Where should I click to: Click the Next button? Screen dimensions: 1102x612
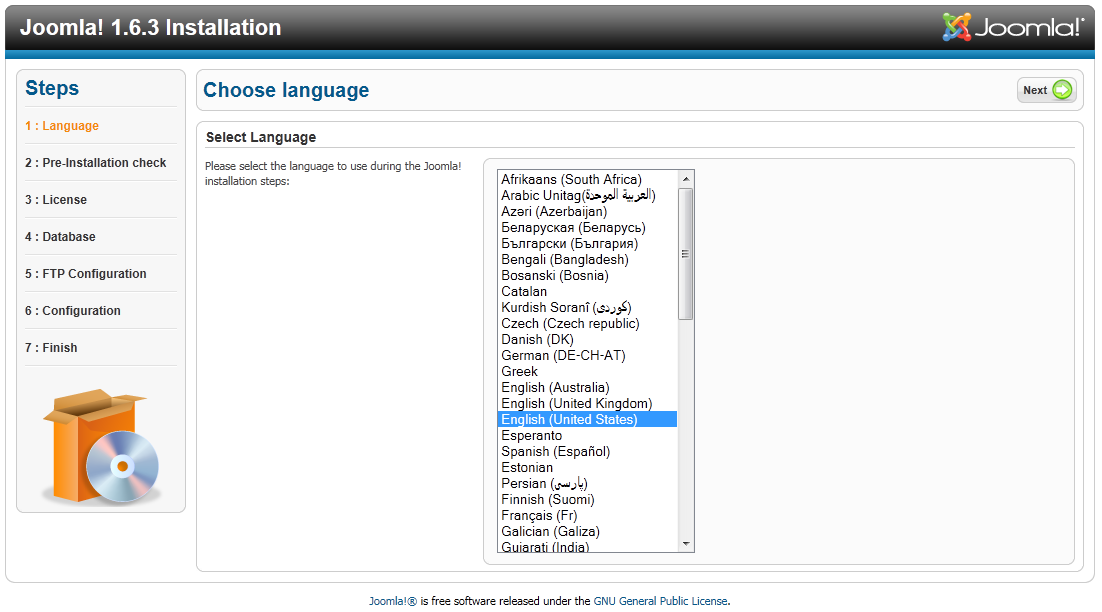click(x=1046, y=90)
